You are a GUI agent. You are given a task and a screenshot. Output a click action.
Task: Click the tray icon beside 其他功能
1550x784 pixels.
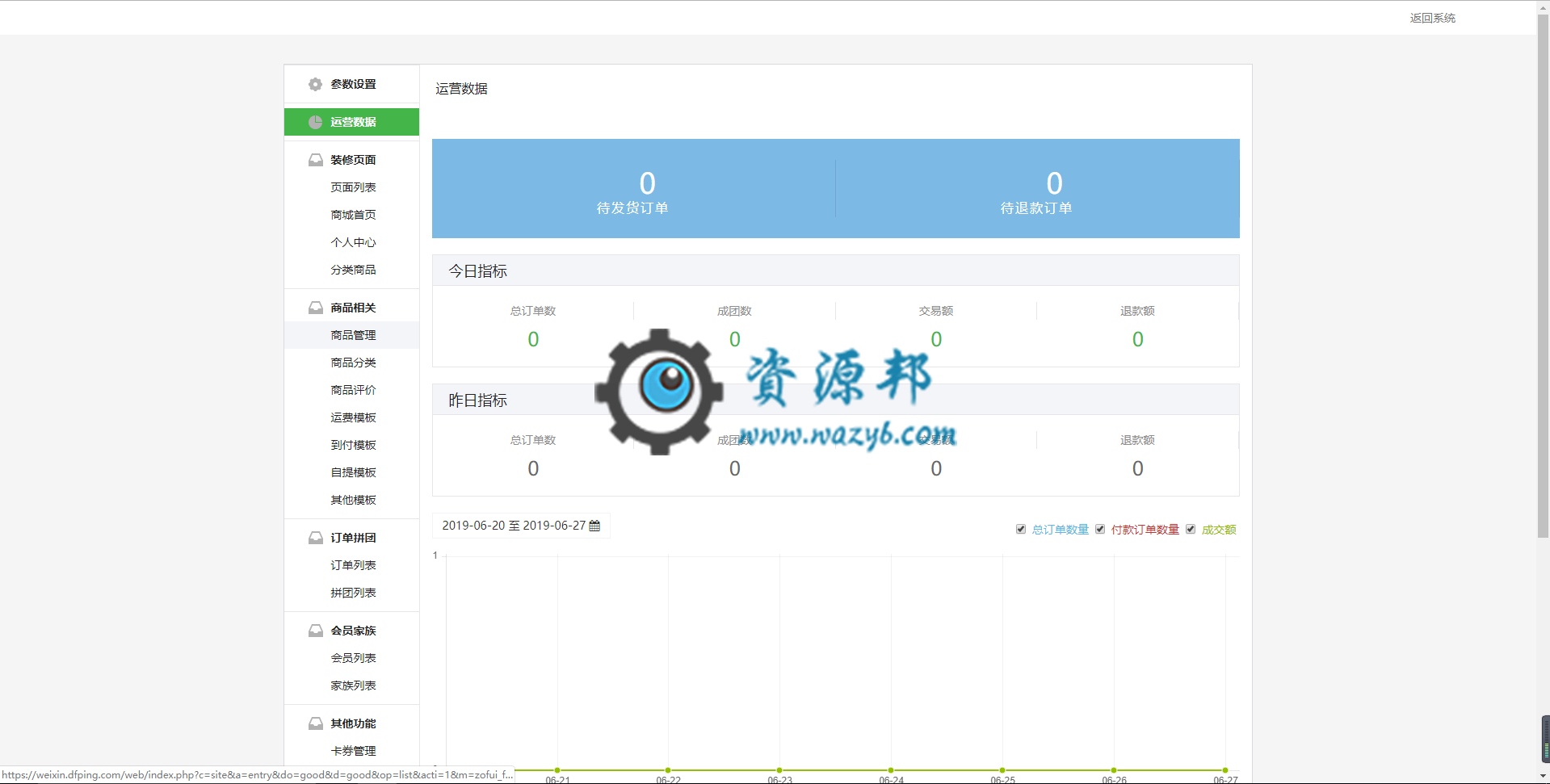tap(315, 723)
